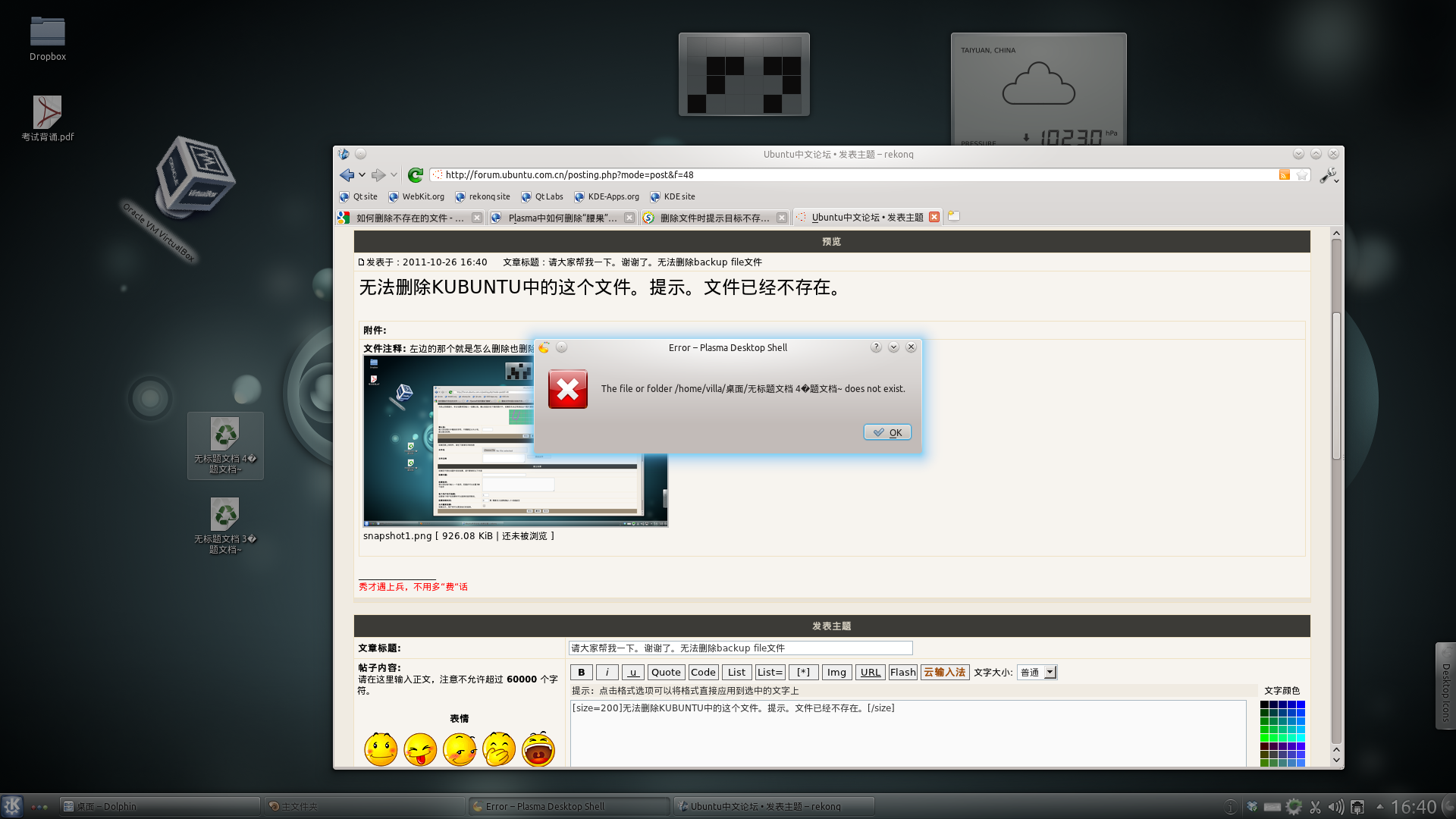Select the 无标题文档 3 backup file icon
1456x819 pixels.
pos(225,526)
